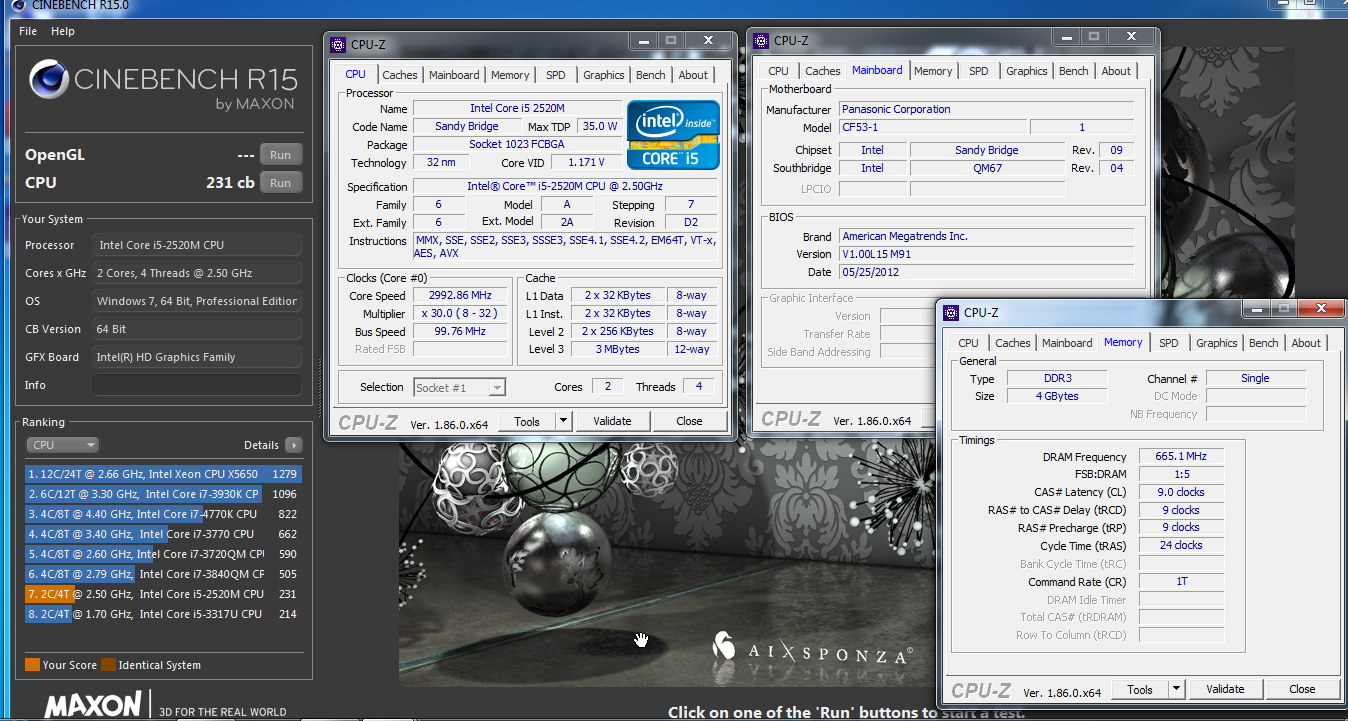The height and width of the screenshot is (721, 1348).
Task: Open the Socket #1 selection dropdown
Action: 460,387
